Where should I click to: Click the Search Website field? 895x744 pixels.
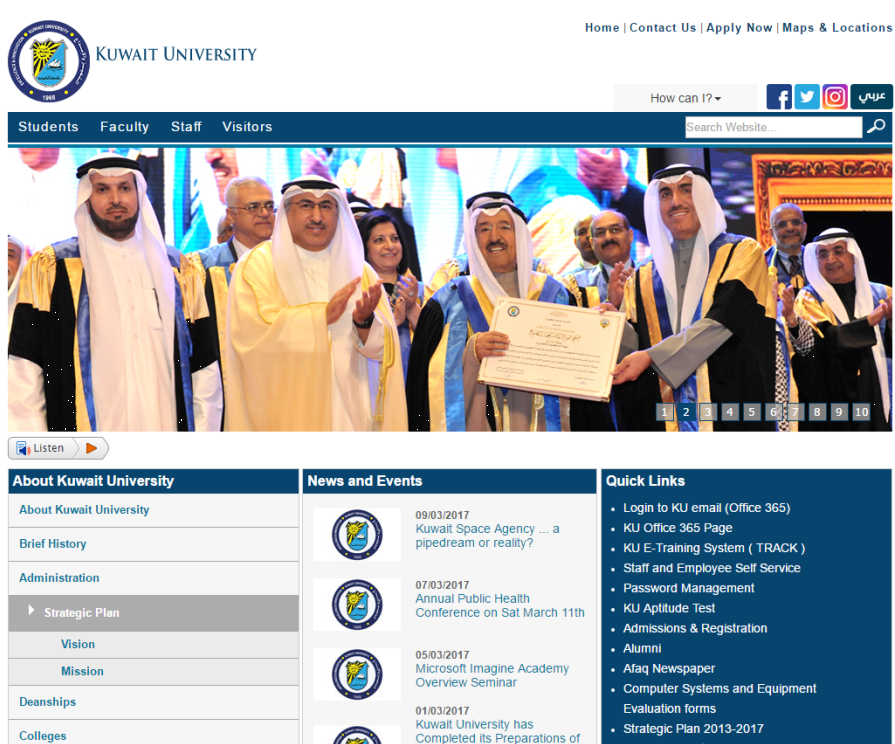(773, 127)
